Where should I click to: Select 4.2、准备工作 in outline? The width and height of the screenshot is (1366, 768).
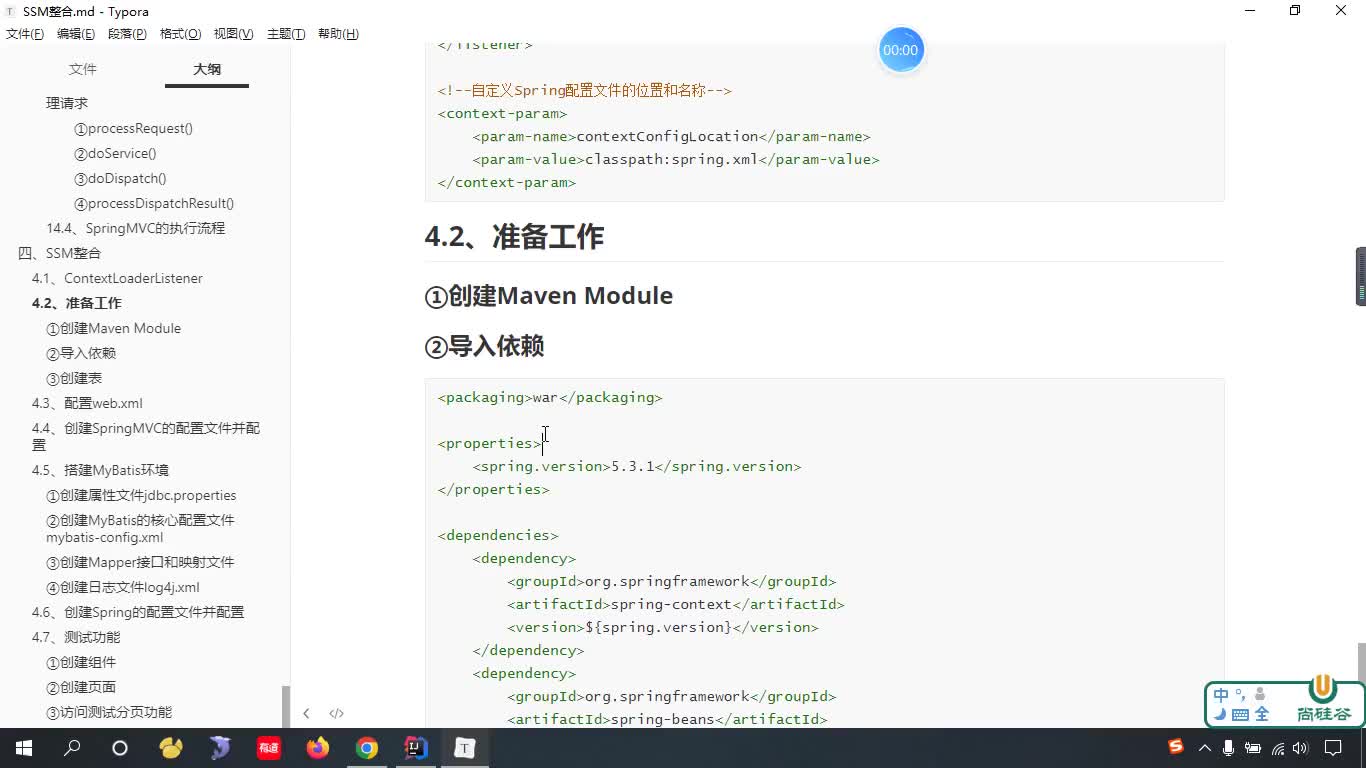pyautogui.click(x=77, y=303)
